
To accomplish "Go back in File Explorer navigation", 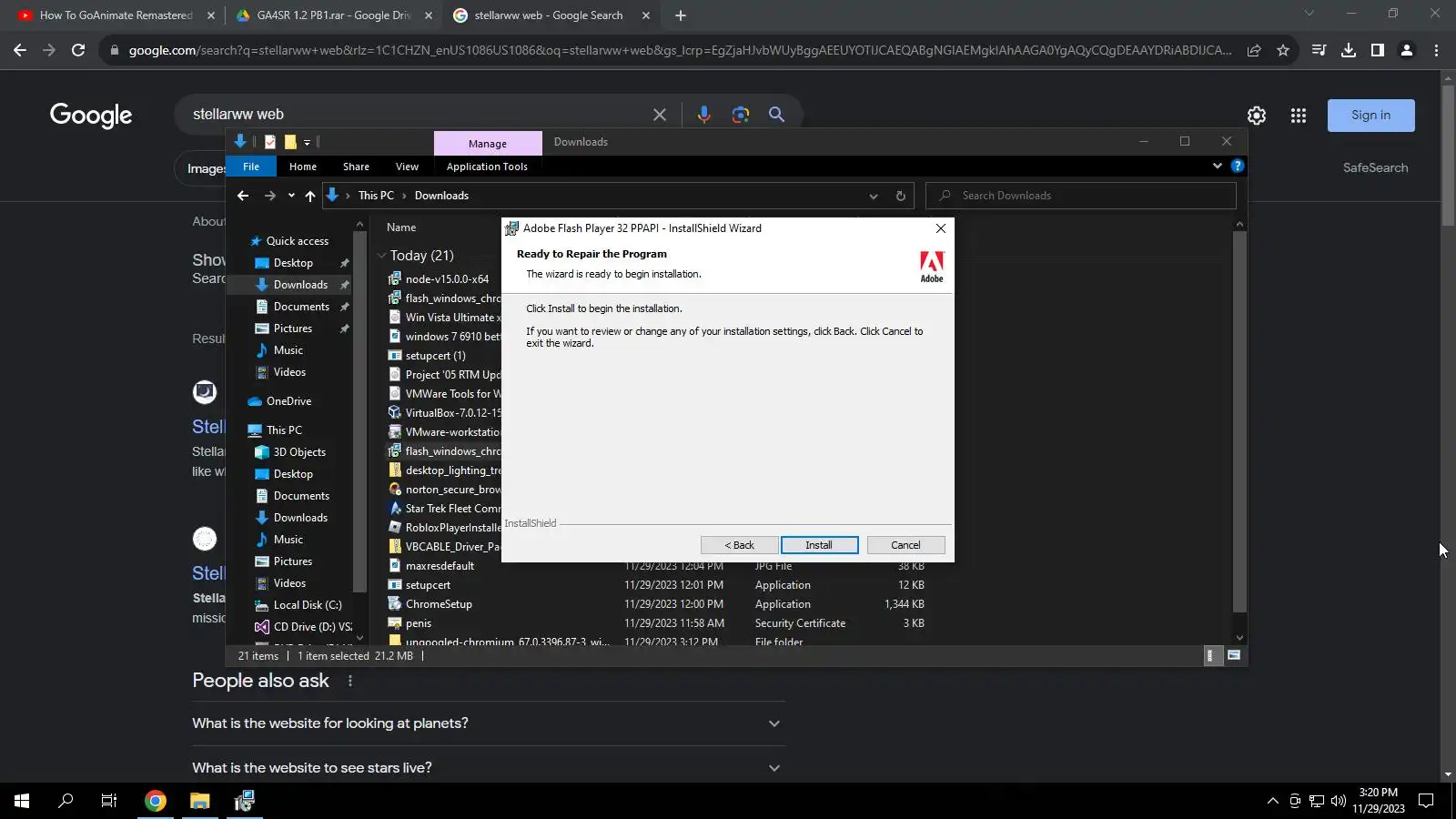I will pos(243,196).
